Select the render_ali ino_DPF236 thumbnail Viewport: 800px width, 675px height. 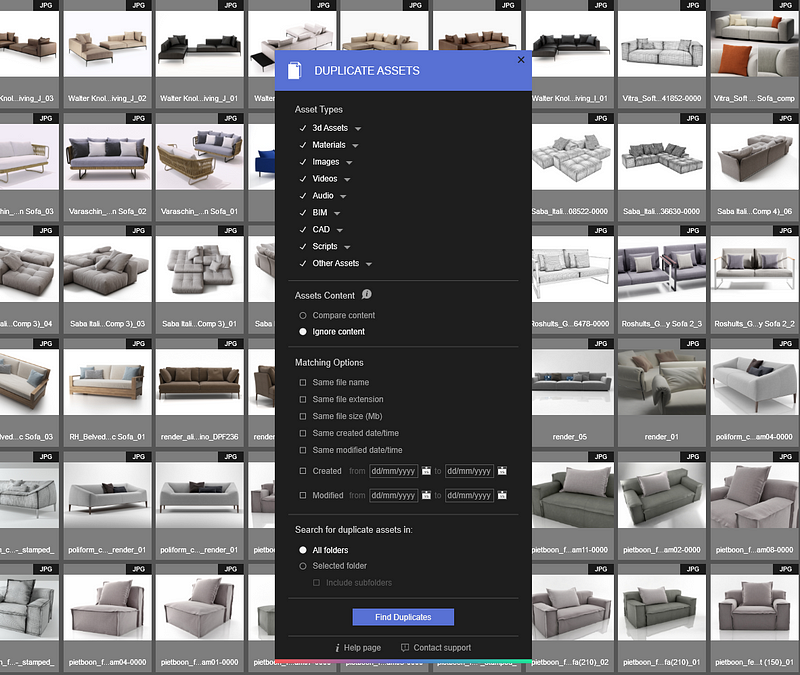coord(200,382)
